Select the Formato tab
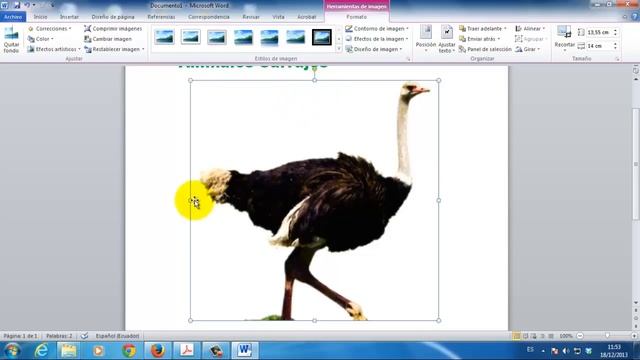 (356, 17)
